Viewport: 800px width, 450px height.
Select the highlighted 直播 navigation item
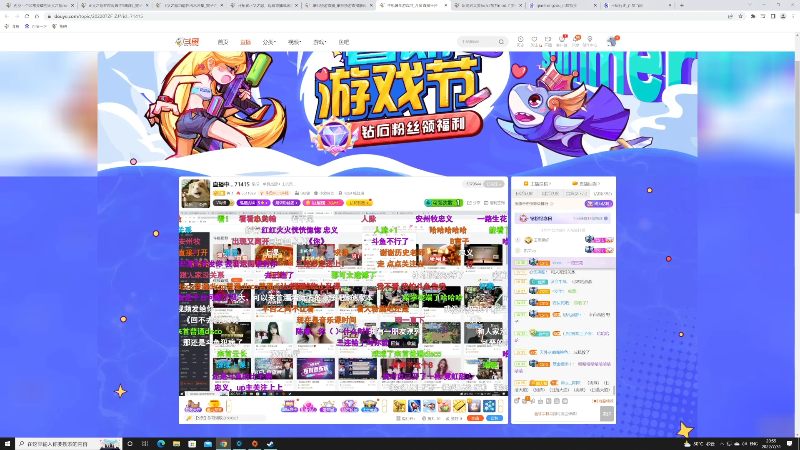(245, 42)
